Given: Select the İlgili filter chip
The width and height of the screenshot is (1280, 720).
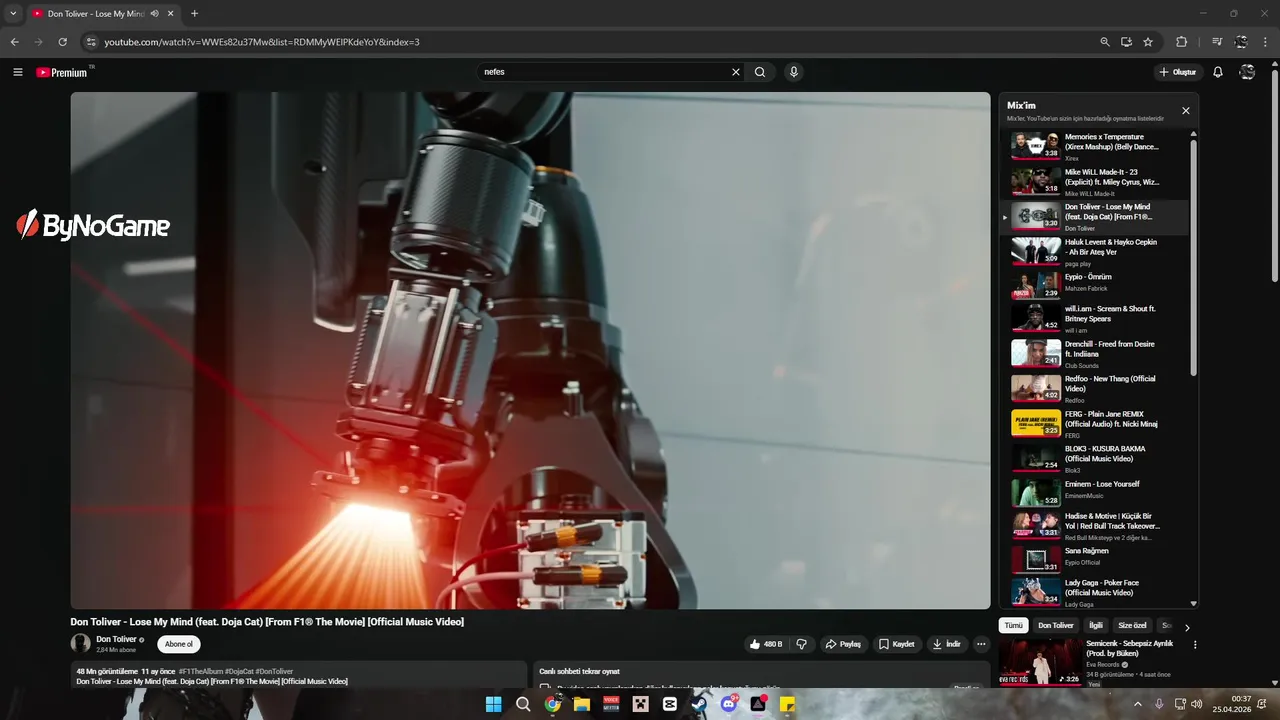Looking at the screenshot, I should [x=1096, y=626].
